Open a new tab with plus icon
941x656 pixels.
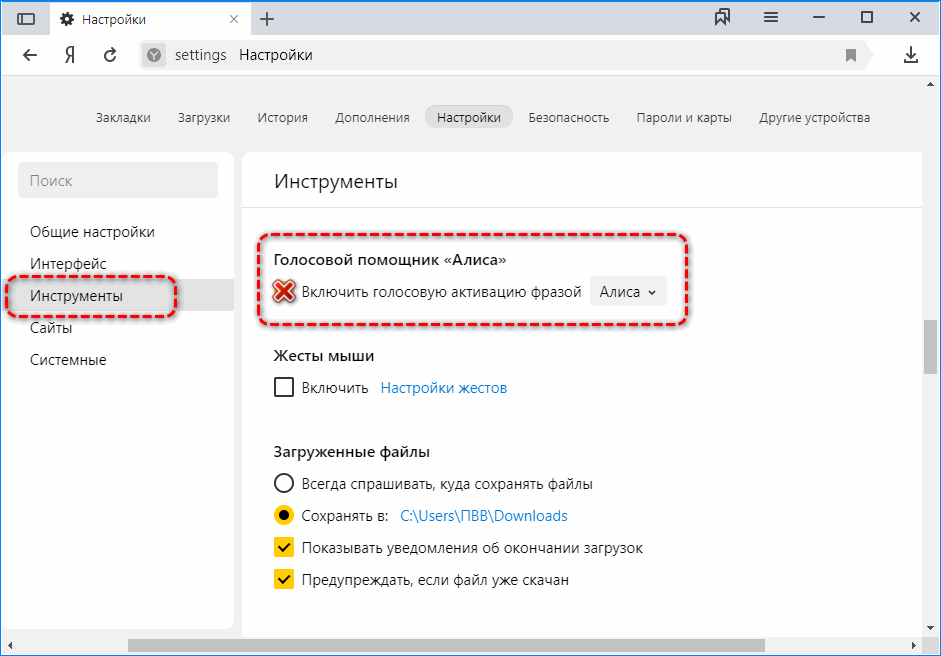pos(267,19)
